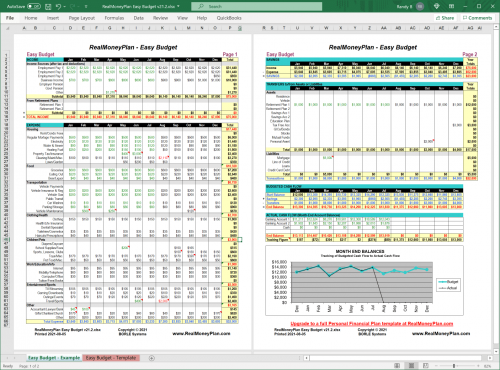This screenshot has width=500, height=370.
Task: Open zoom dialog via 62% level
Action: (x=487, y=366)
